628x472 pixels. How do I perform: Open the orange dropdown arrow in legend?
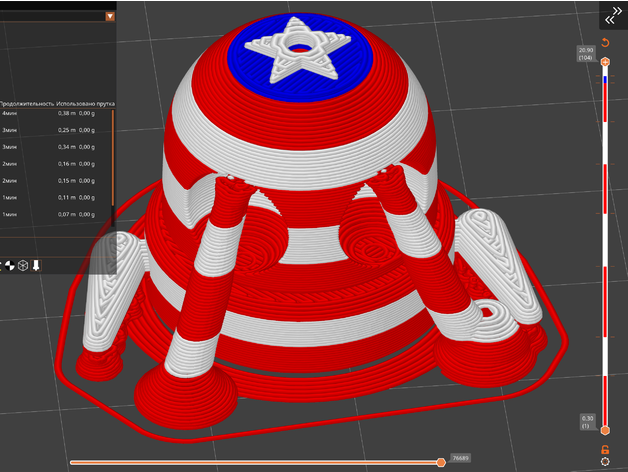coord(109,16)
